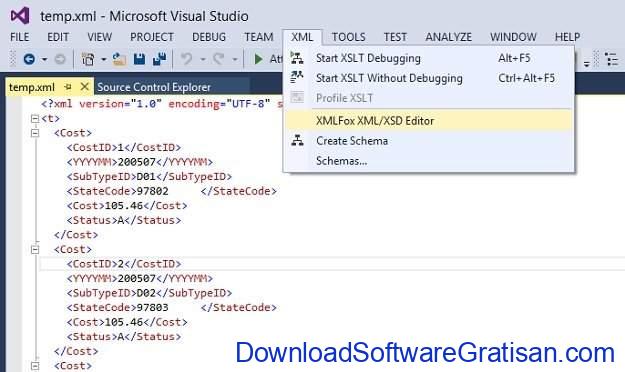Open the TOOLS menu

click(349, 37)
